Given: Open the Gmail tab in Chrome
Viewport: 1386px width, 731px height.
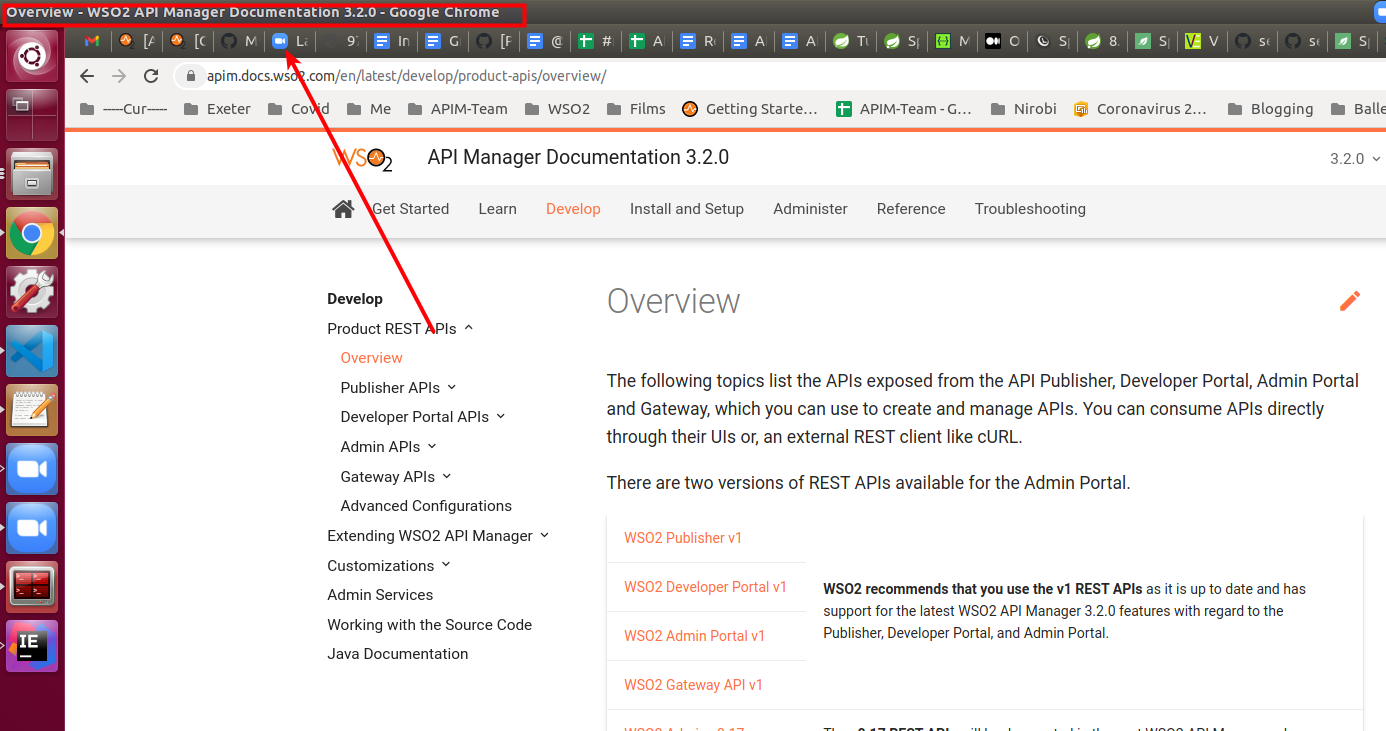Looking at the screenshot, I should click(91, 42).
